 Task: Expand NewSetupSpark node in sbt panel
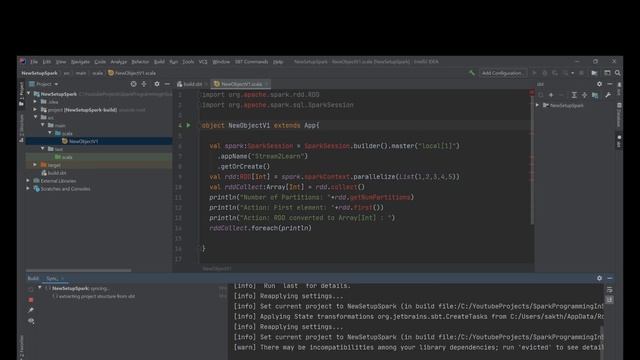tap(538, 105)
